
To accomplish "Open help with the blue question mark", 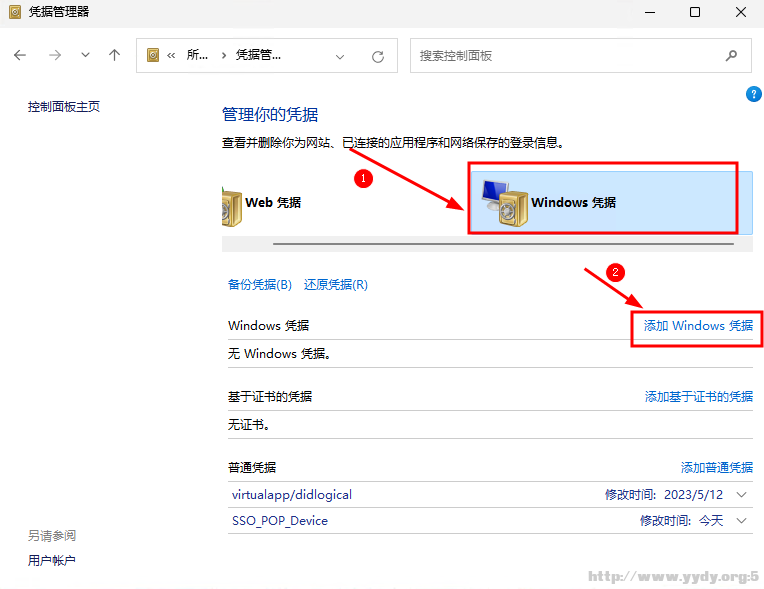I will (753, 94).
